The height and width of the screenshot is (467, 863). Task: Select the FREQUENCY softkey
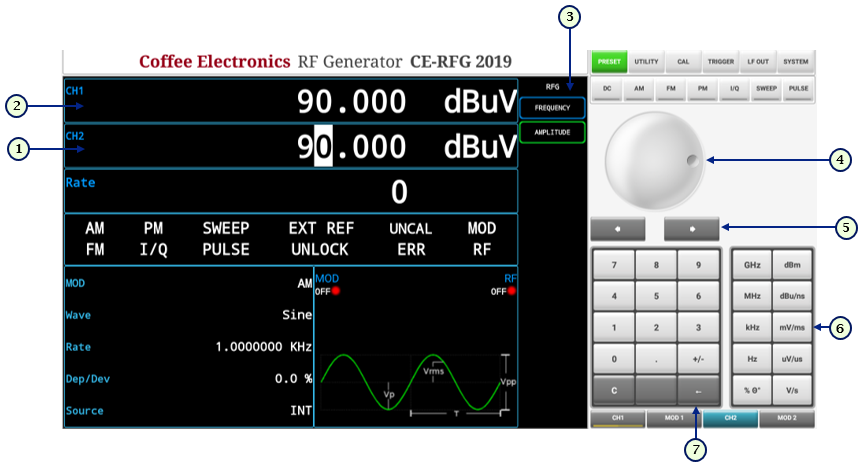551,108
